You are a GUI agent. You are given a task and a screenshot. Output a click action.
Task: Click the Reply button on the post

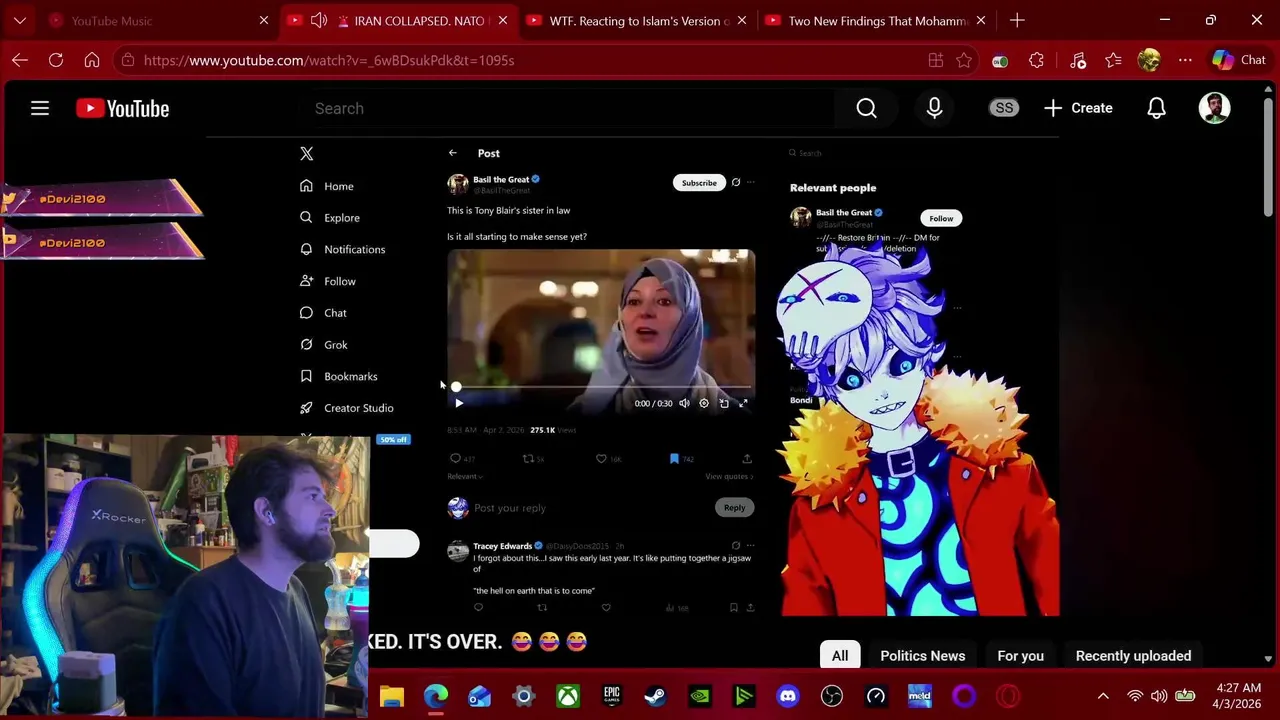734,508
